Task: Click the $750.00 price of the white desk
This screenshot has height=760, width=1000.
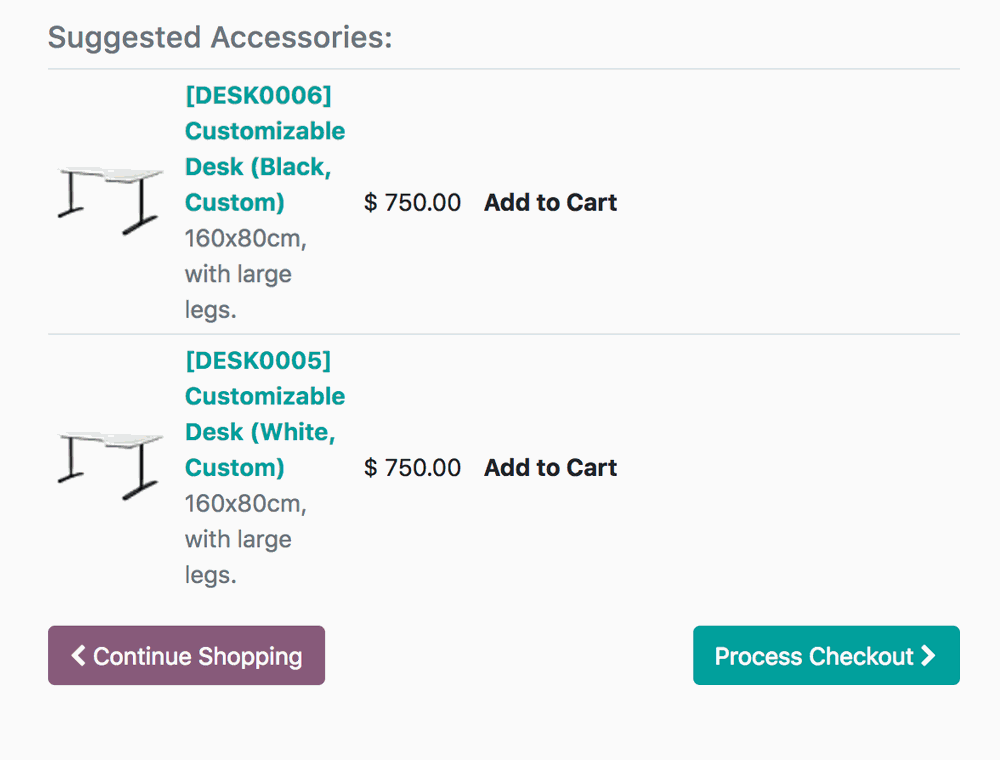Action: click(x=413, y=467)
